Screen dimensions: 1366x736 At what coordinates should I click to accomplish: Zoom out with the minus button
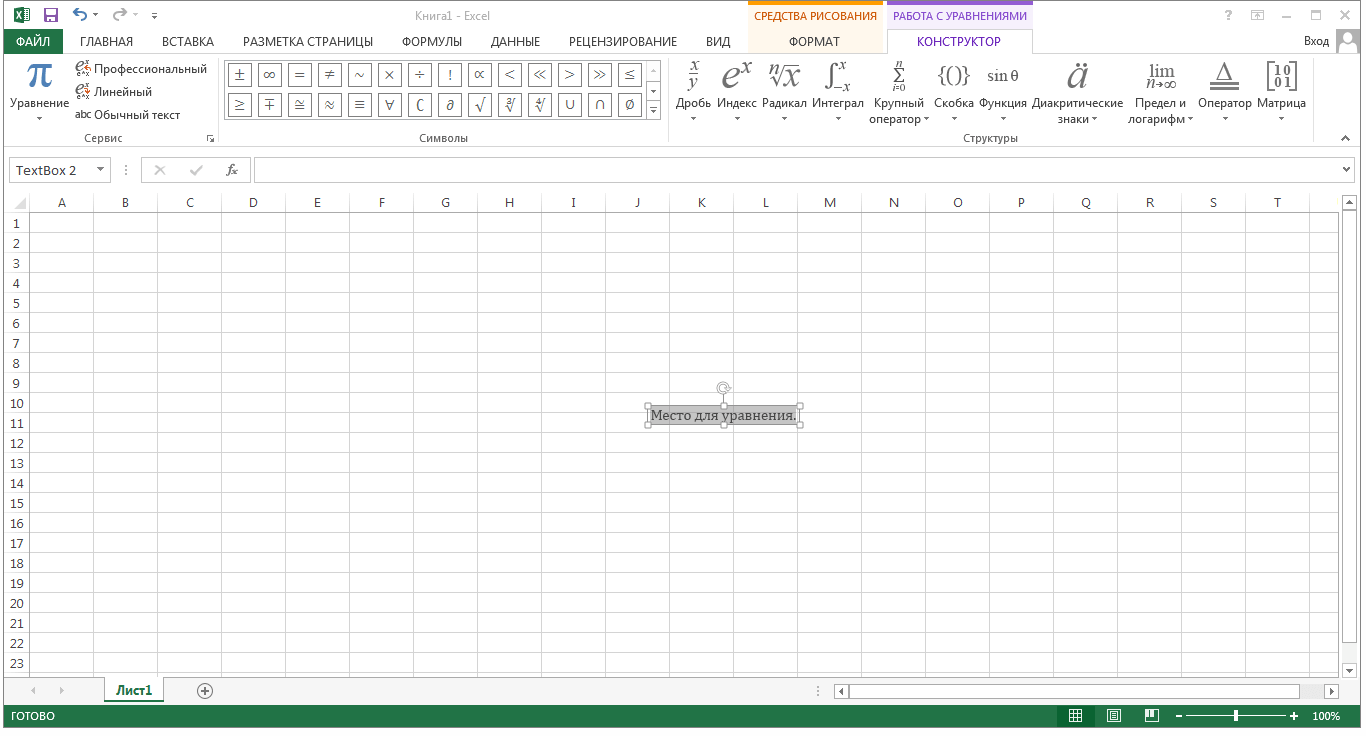(x=1179, y=716)
